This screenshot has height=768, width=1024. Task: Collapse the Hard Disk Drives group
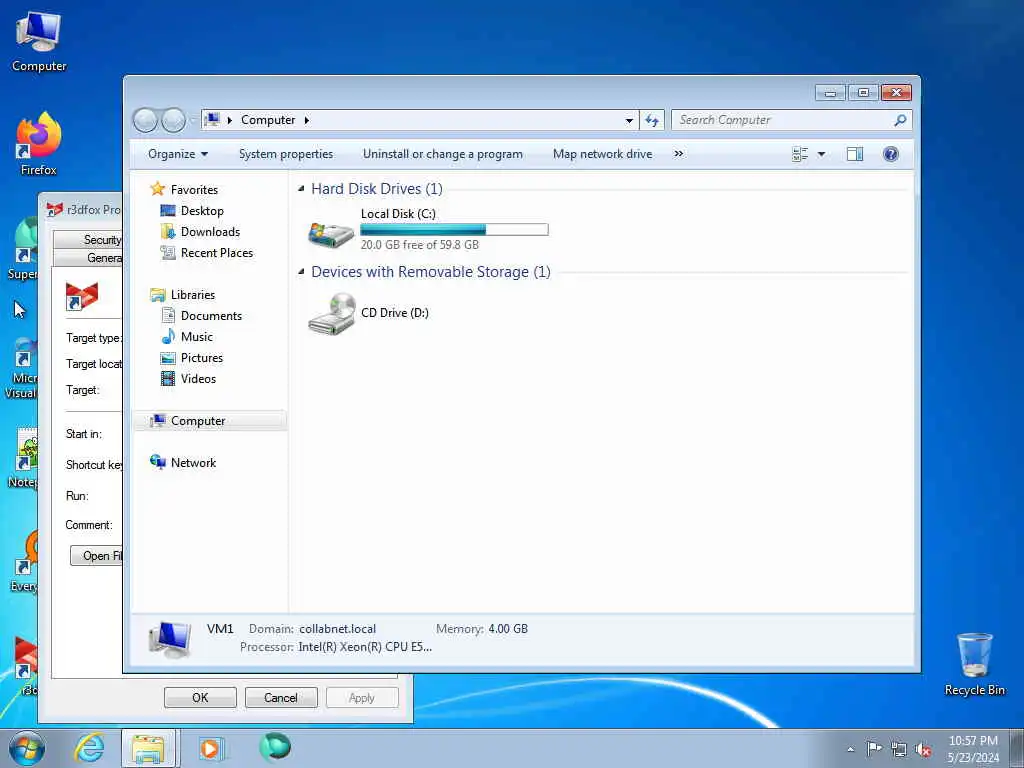click(x=301, y=189)
